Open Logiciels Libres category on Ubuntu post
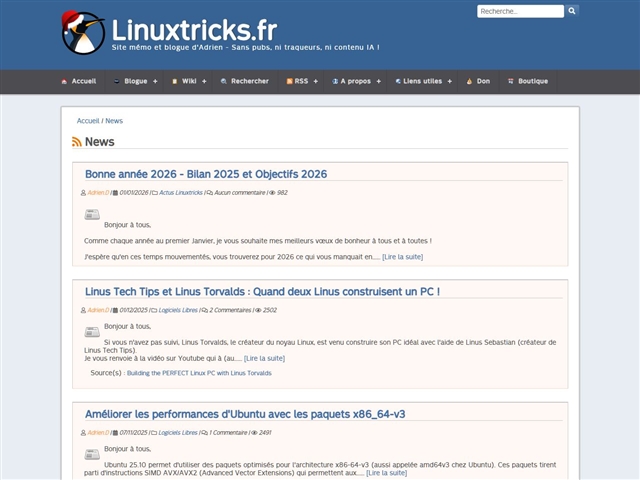640x480 pixels. point(178,433)
